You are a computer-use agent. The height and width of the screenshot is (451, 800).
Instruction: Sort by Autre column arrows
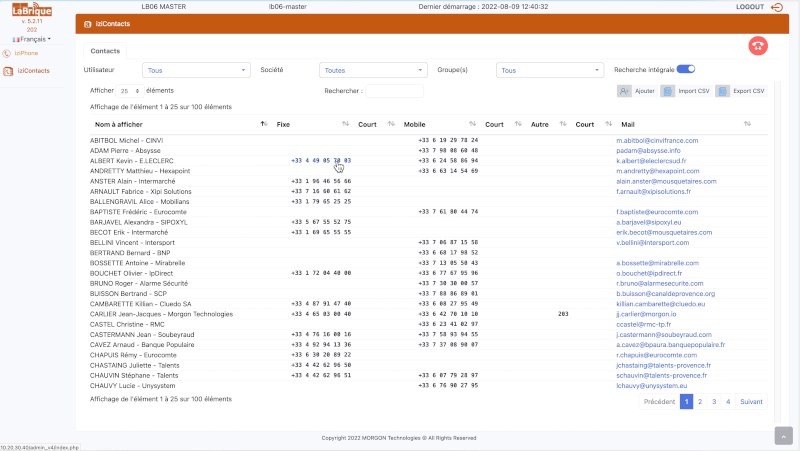point(563,124)
